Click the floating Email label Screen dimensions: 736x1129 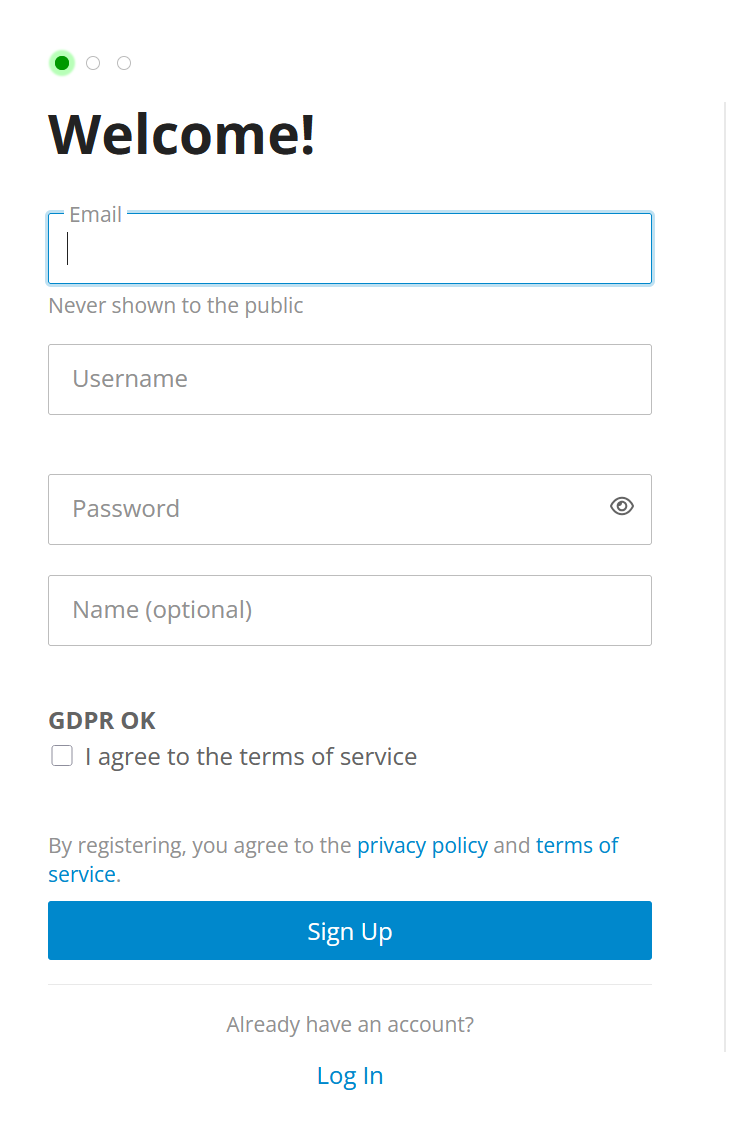(x=95, y=215)
